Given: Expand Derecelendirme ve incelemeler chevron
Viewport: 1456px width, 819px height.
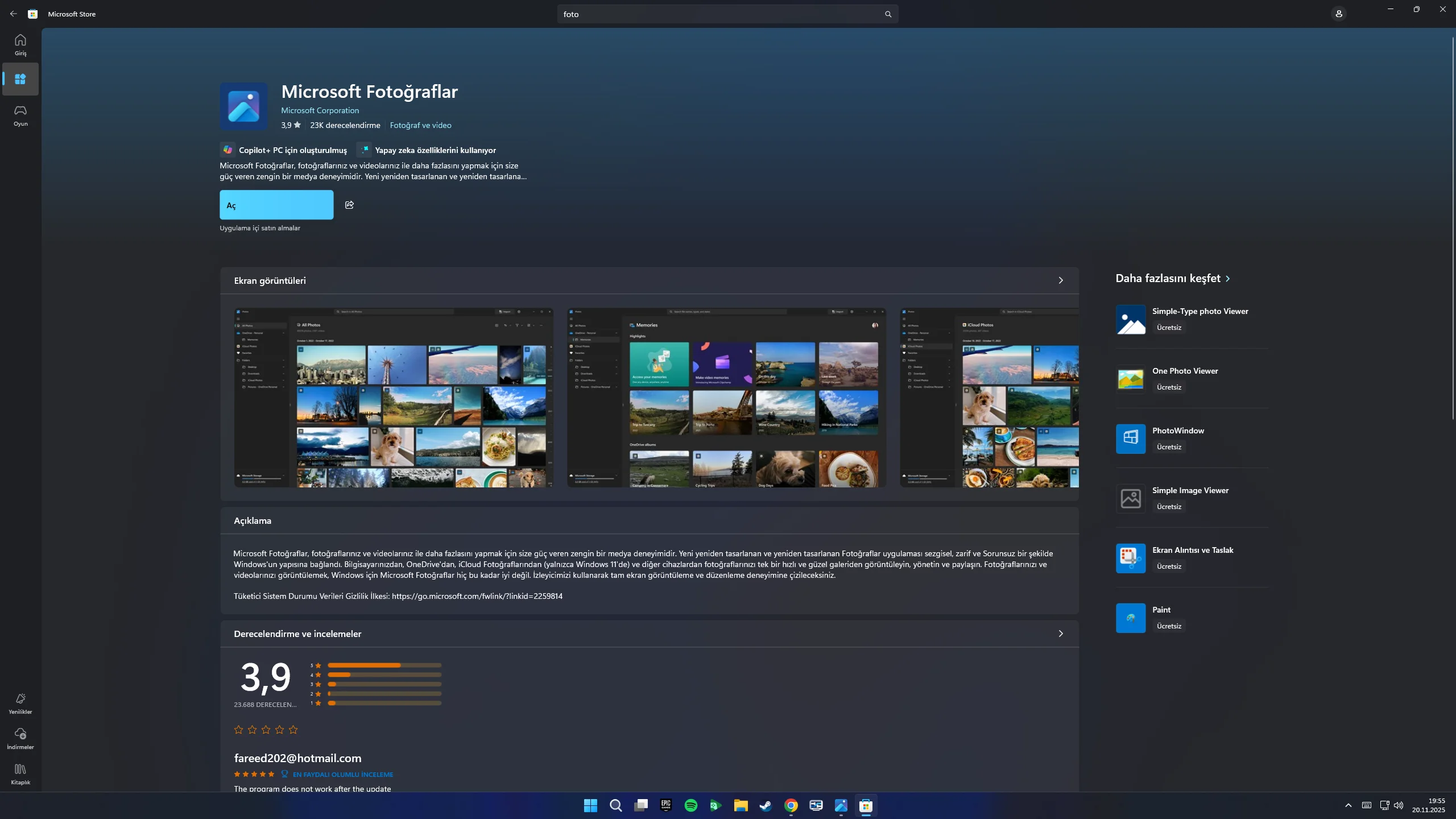Looking at the screenshot, I should click(x=1060, y=634).
